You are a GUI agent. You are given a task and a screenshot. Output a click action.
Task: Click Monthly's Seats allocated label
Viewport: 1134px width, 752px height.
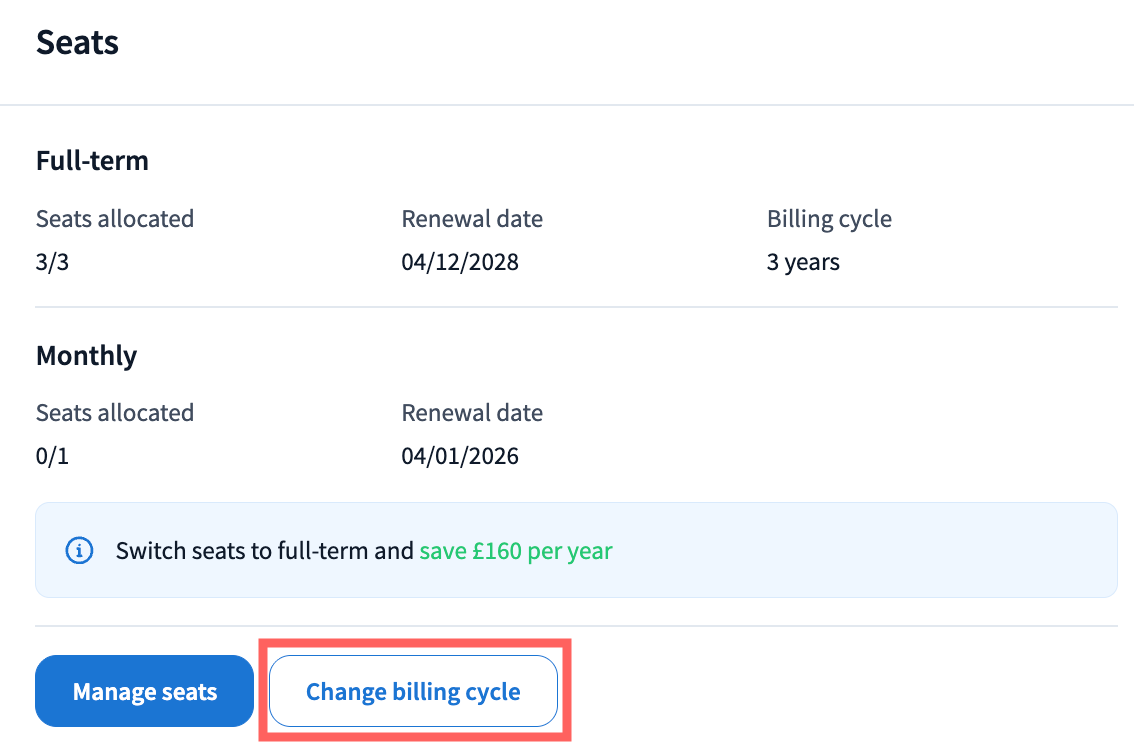coord(115,413)
